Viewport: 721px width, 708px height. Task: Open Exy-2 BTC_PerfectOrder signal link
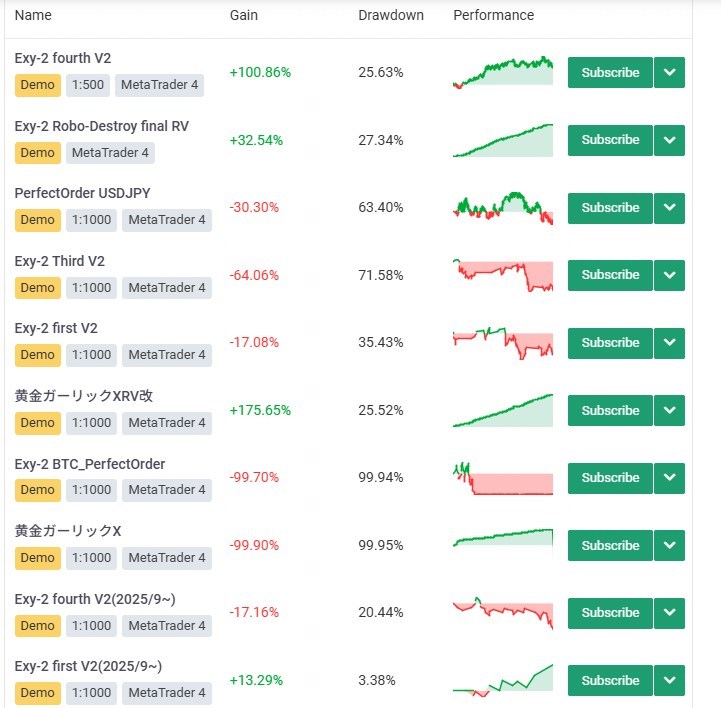click(90, 464)
